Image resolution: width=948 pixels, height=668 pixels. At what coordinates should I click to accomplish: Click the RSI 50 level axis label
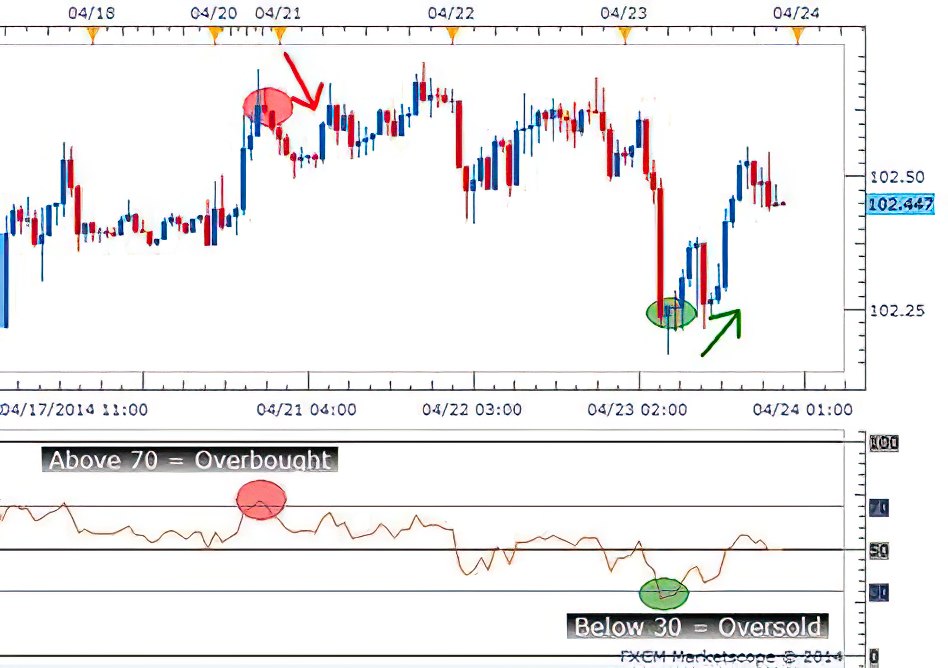[x=878, y=551]
